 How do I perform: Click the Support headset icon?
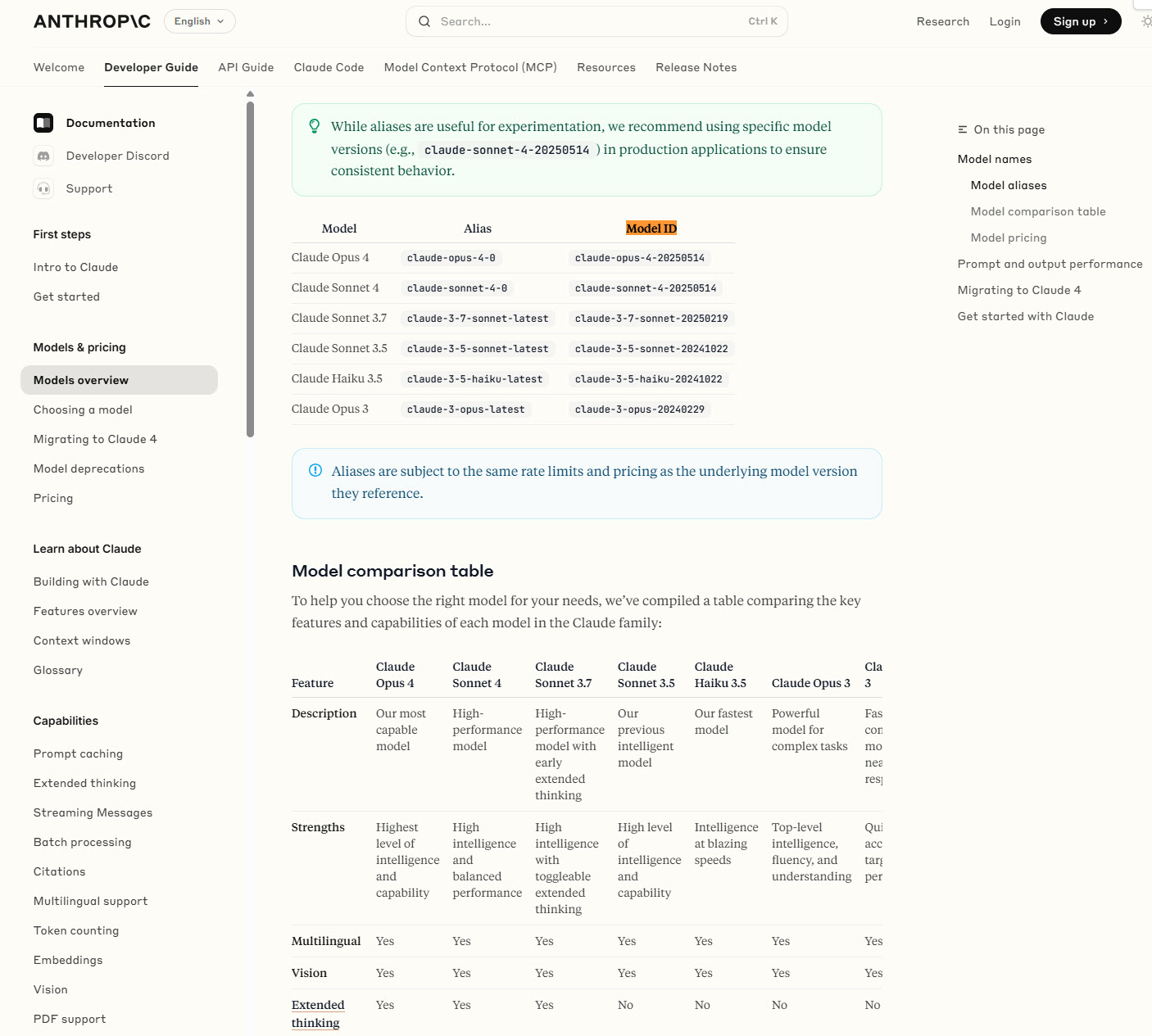coord(43,188)
